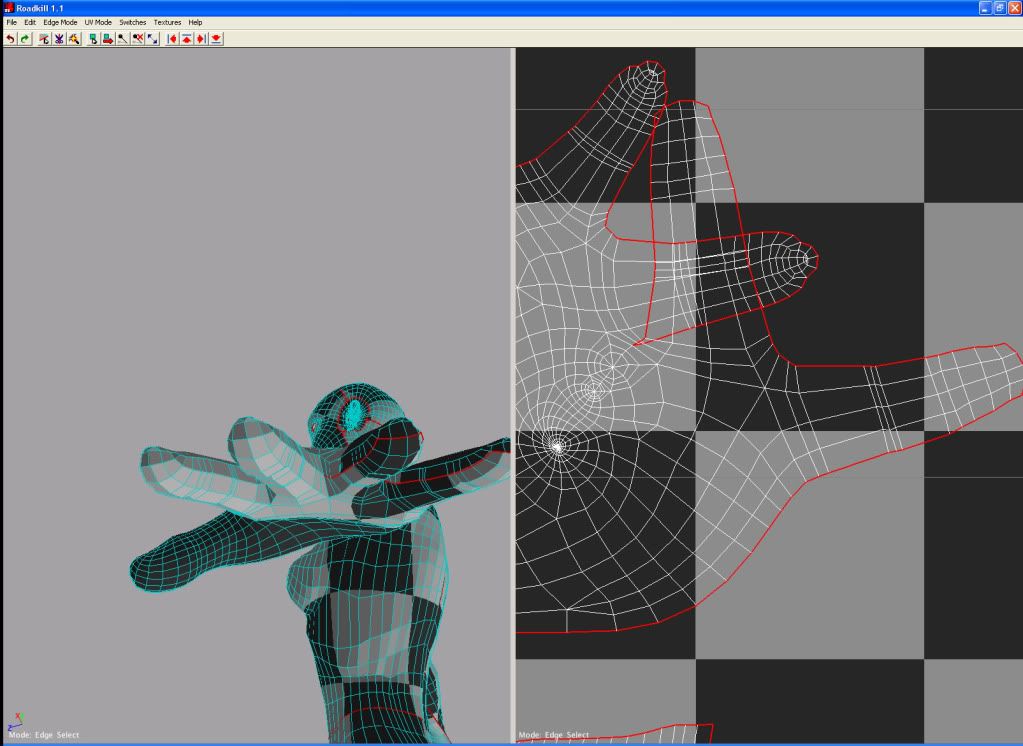Click the pin with red X icon
The image size is (1023, 746).
pos(138,39)
